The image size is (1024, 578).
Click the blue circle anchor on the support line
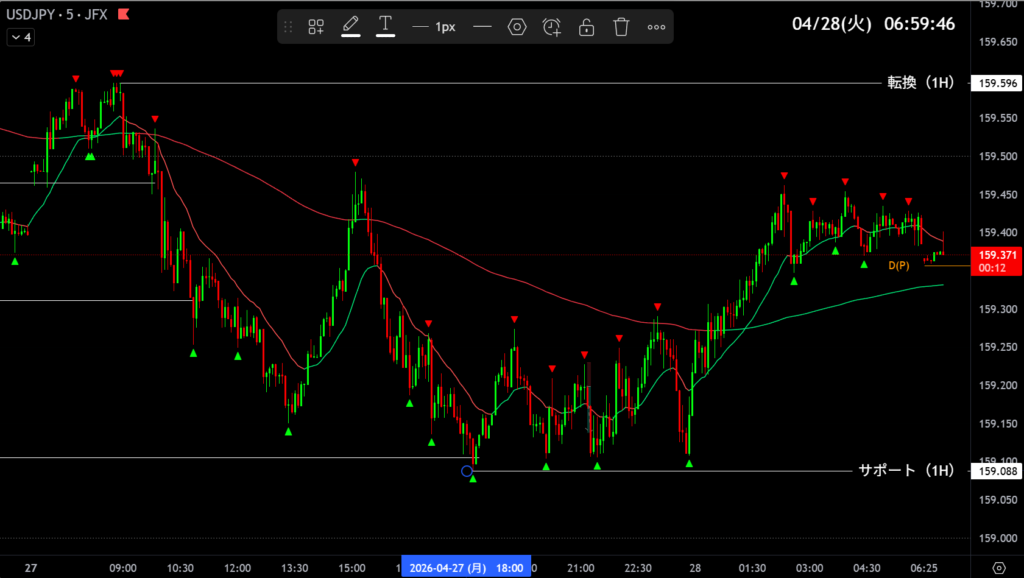467,471
